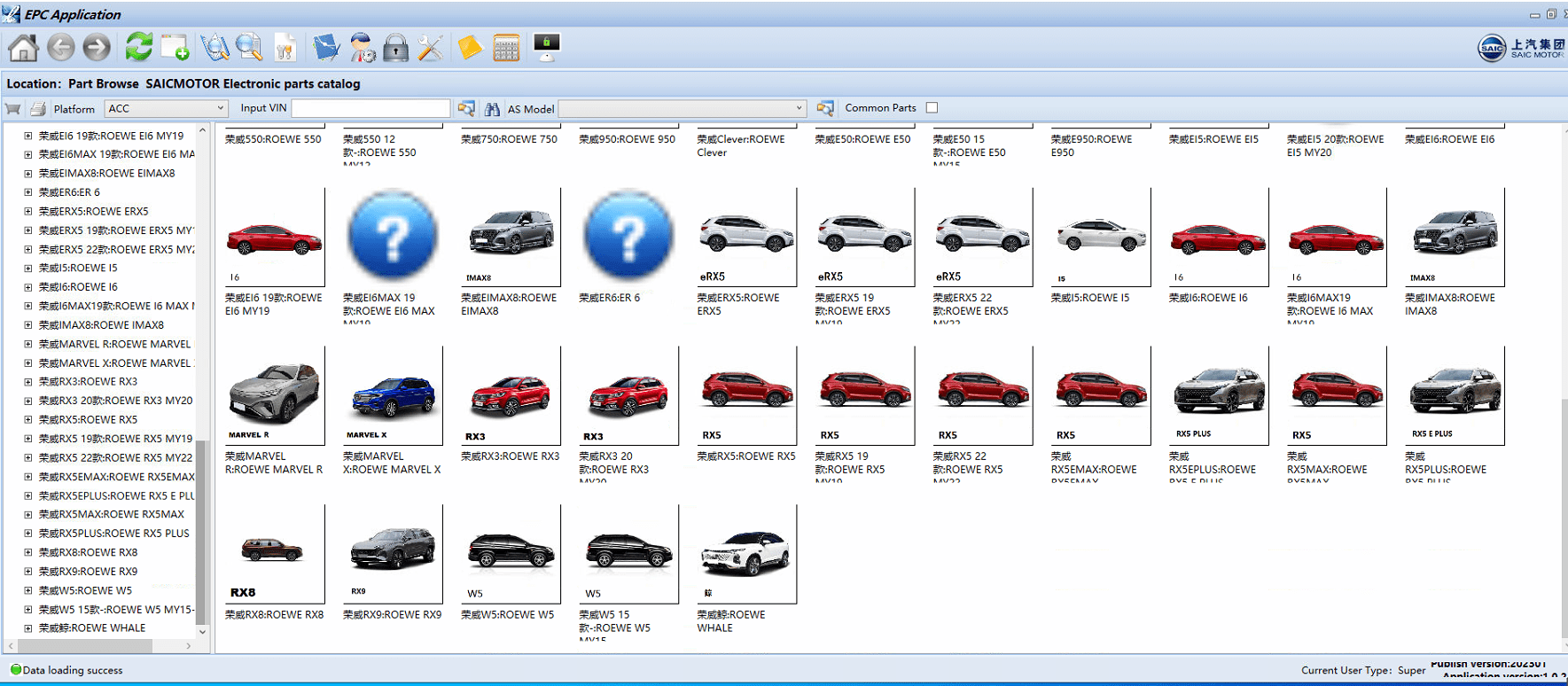Enable the Common Parts checkbox
This screenshot has width=1568, height=686.
pyautogui.click(x=932, y=108)
